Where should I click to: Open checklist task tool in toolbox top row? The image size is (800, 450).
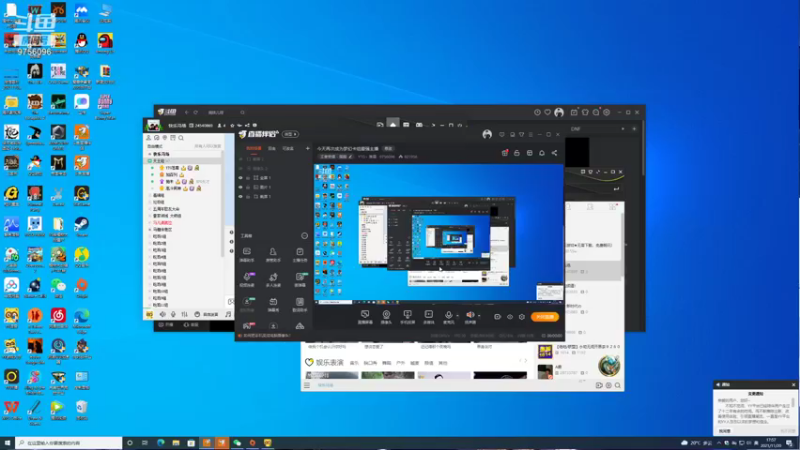click(299, 254)
